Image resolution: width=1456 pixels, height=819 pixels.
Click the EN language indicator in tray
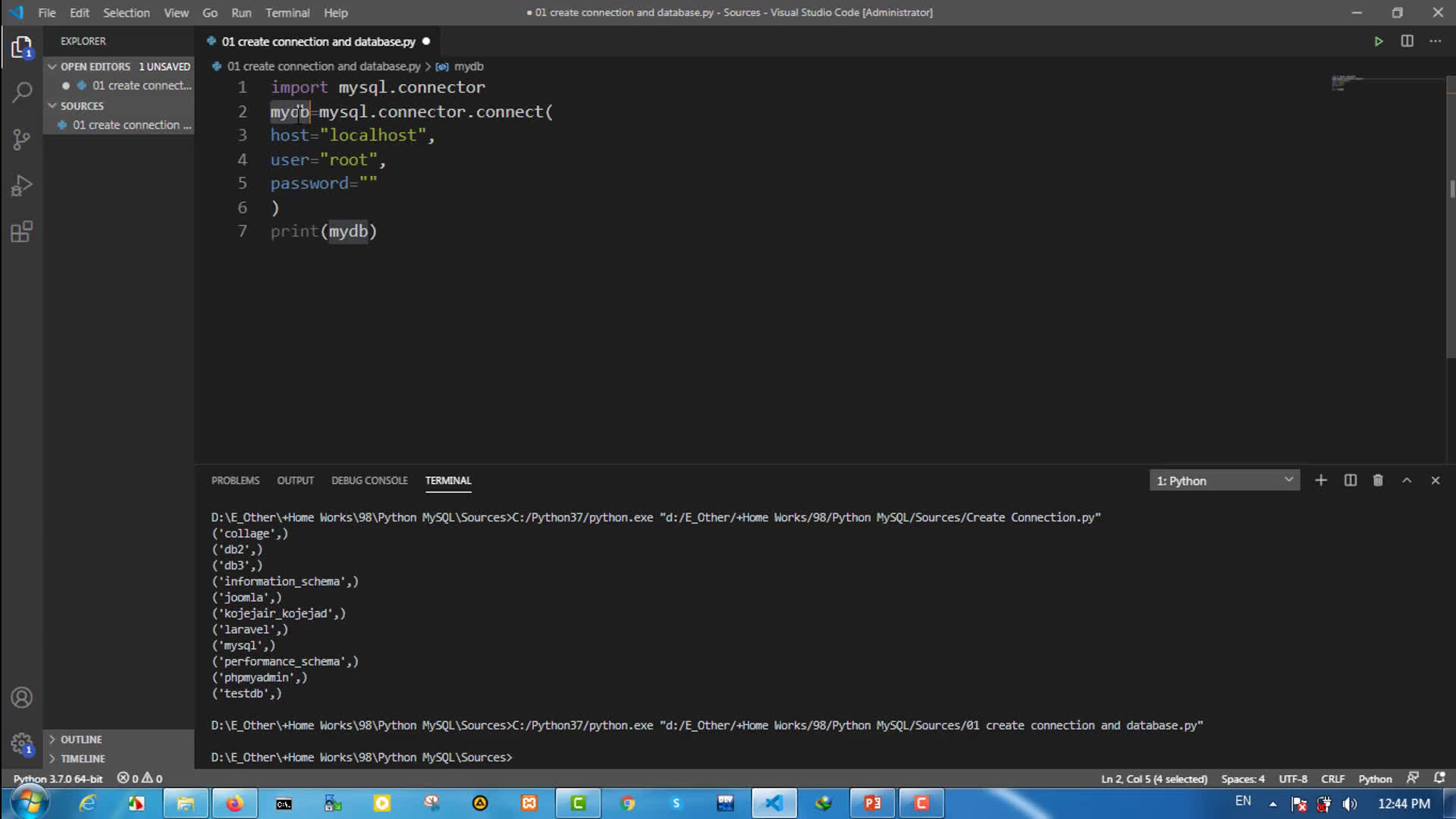pos(1243,801)
